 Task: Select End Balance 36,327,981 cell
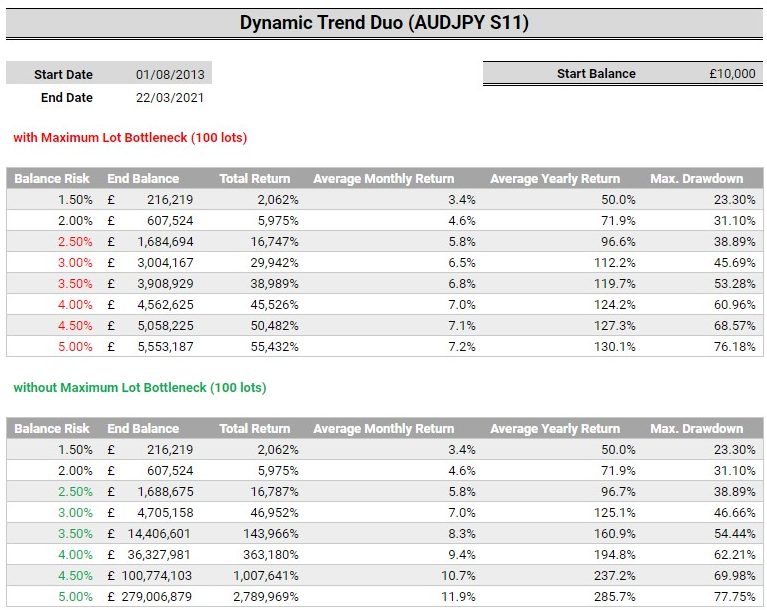pos(159,555)
